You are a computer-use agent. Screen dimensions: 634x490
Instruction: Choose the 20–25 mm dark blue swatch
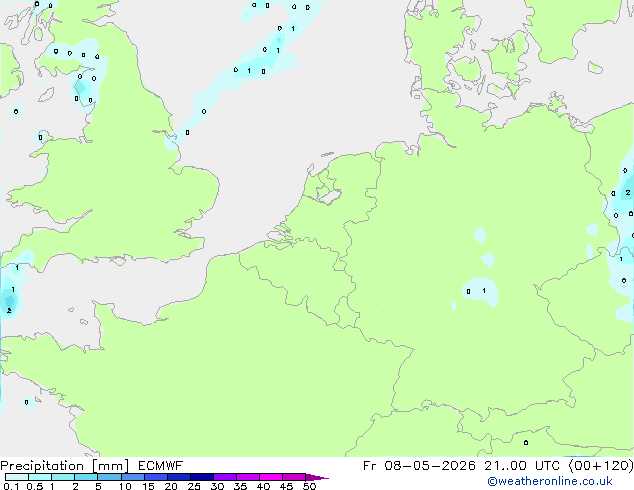(179, 477)
